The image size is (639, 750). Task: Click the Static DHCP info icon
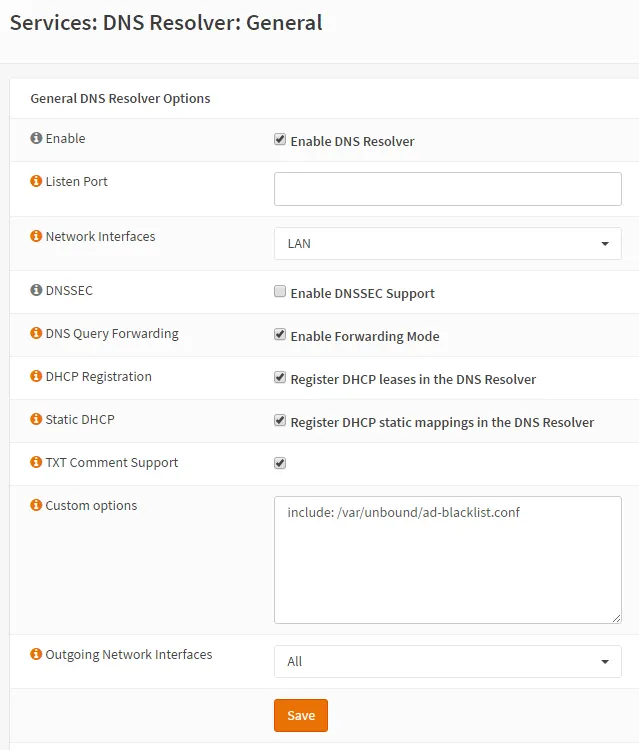click(x=36, y=419)
